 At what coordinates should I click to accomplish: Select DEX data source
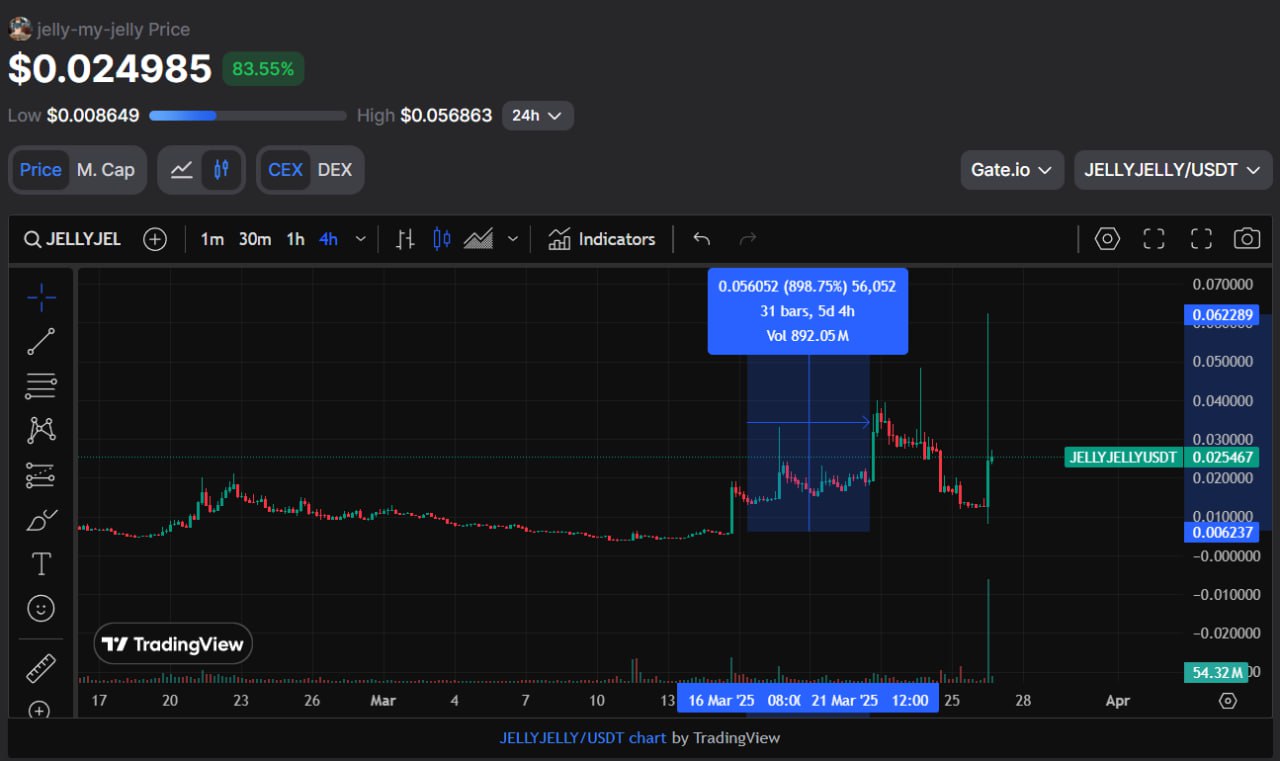coord(335,170)
